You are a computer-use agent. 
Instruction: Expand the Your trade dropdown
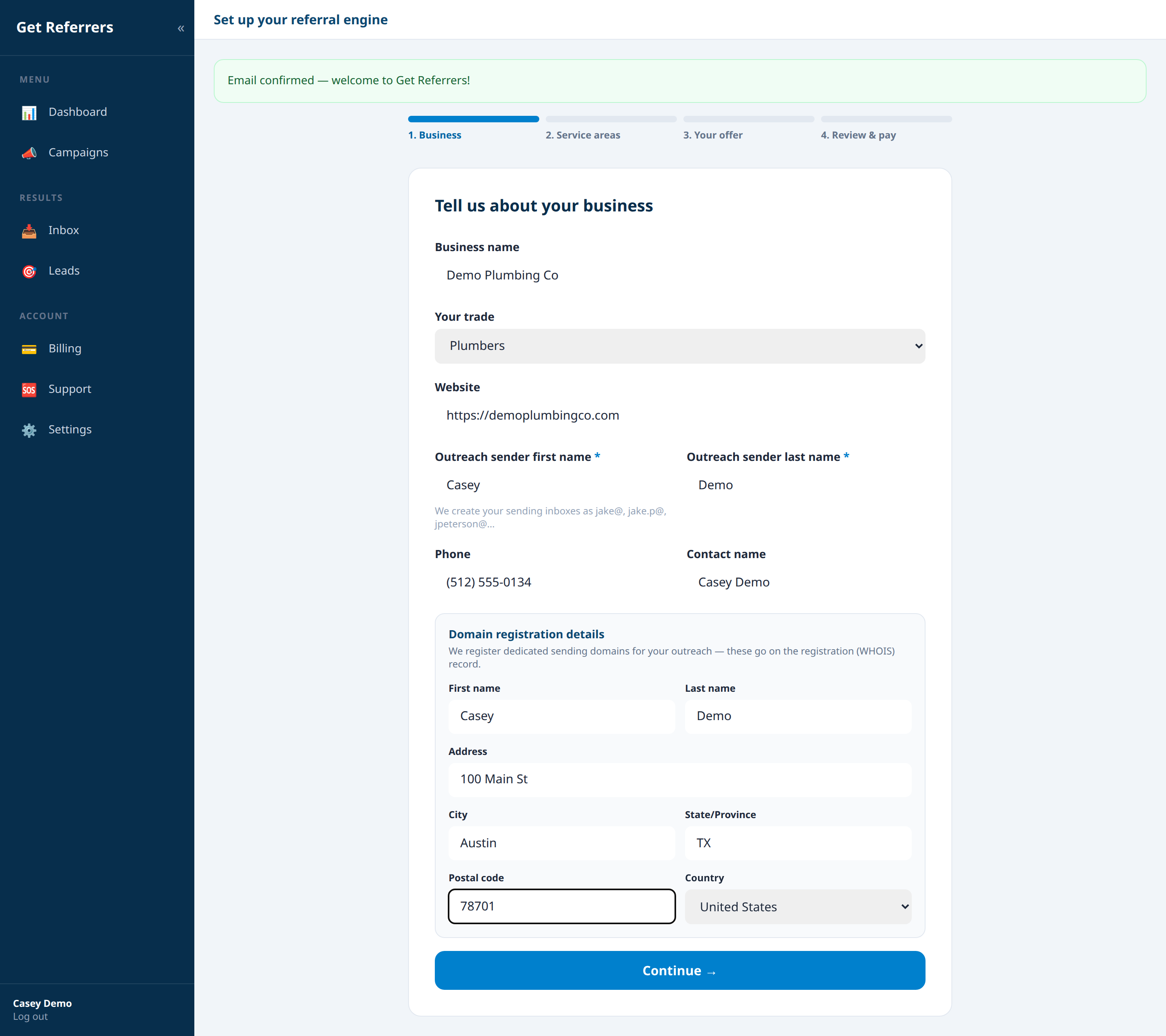679,346
